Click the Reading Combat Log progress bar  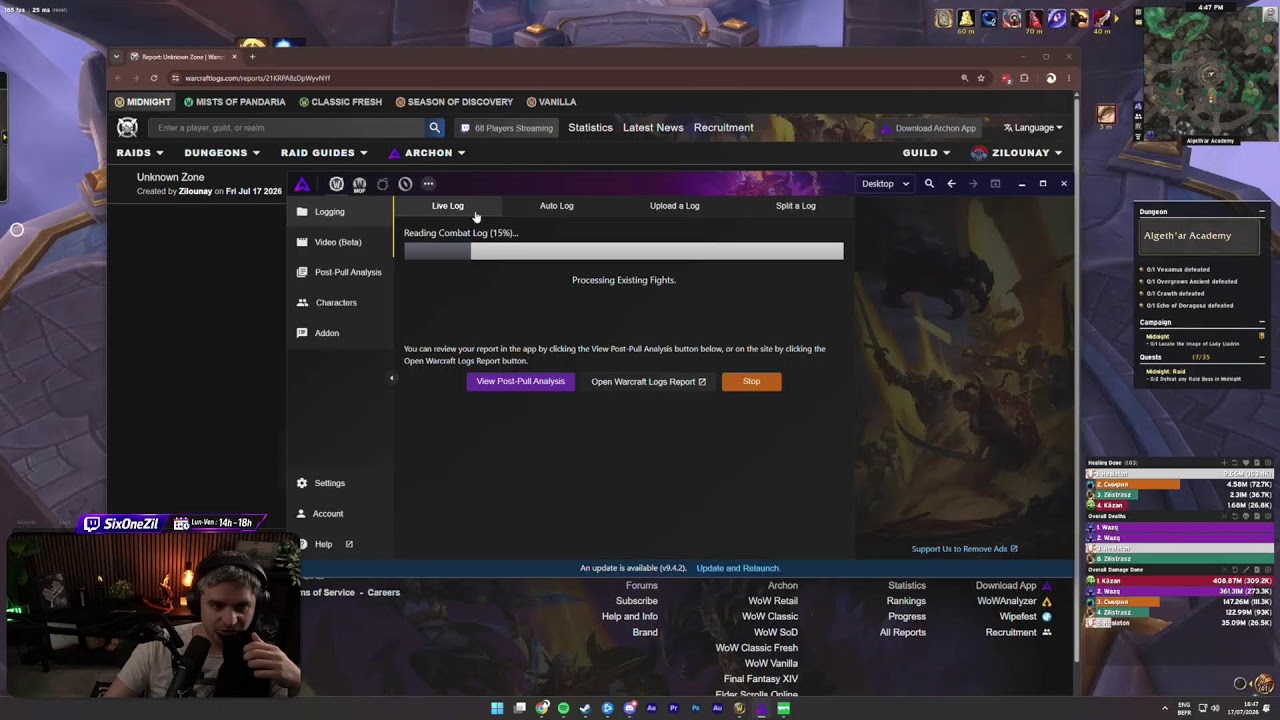(x=624, y=251)
